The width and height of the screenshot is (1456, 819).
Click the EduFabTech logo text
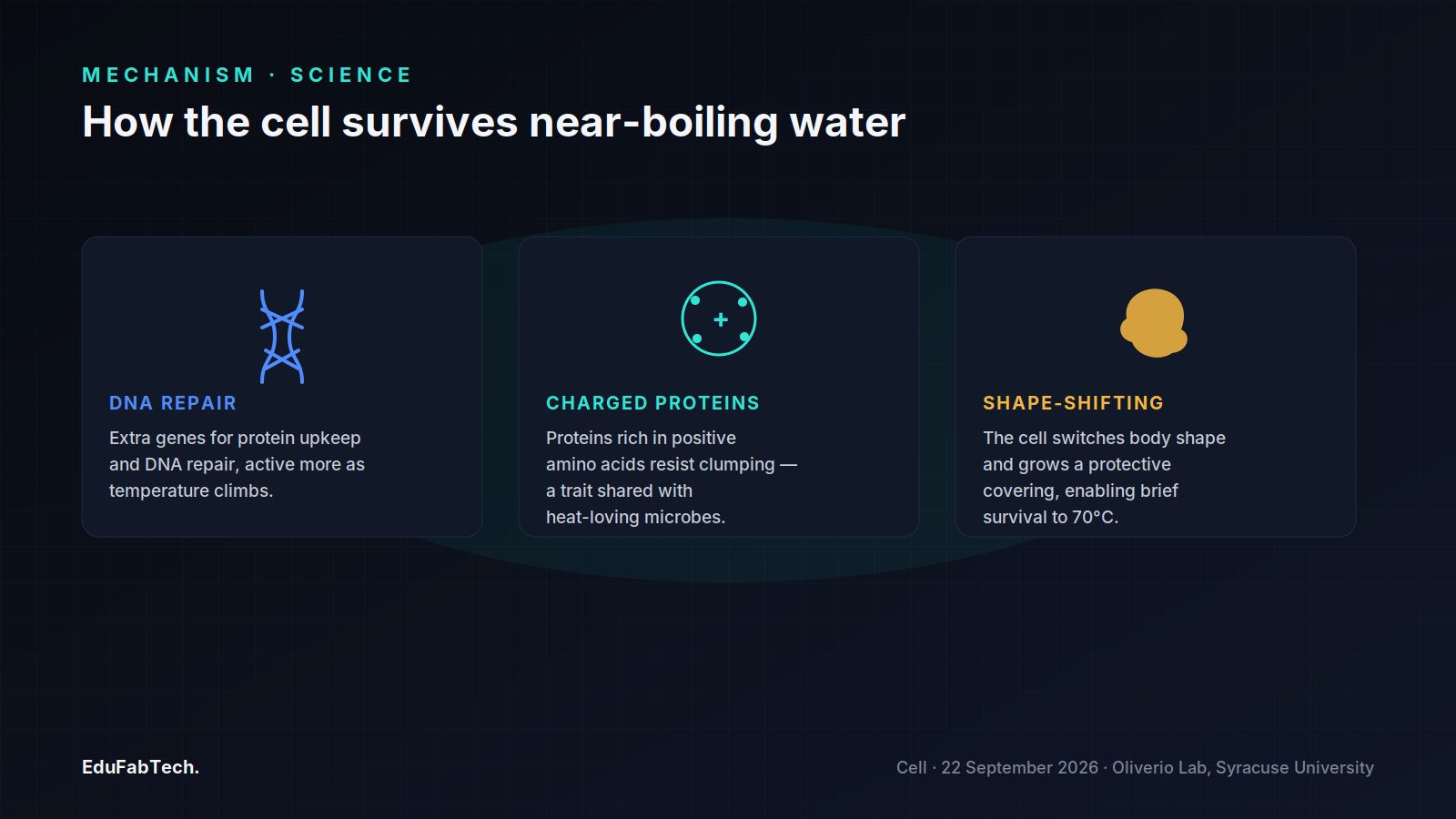tap(140, 767)
